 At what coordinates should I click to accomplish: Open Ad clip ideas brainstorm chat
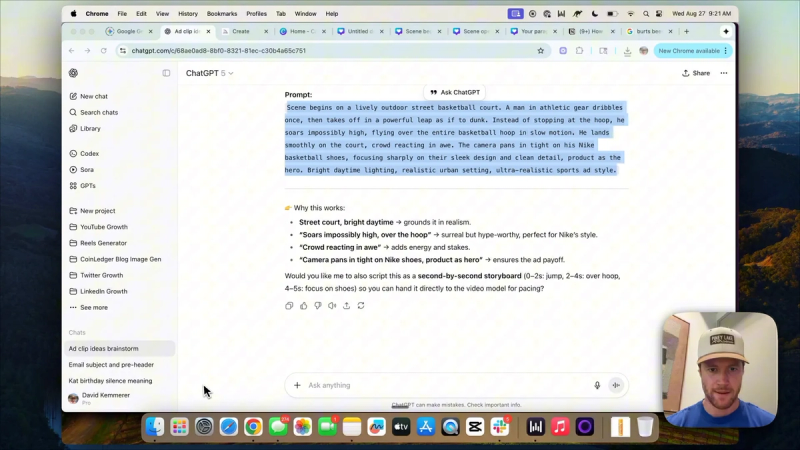121,348
